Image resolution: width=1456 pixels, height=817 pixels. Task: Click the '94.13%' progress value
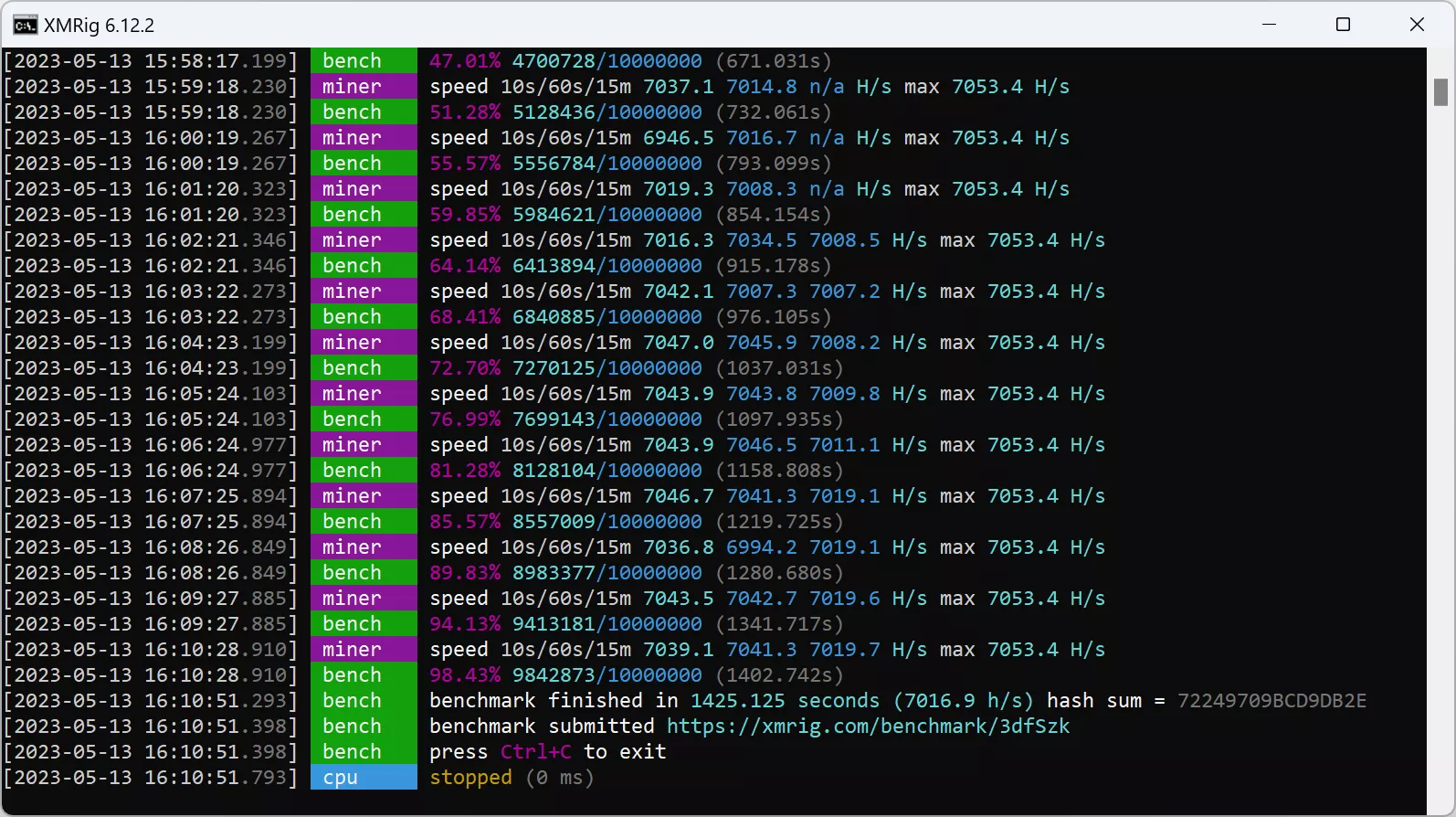point(465,624)
